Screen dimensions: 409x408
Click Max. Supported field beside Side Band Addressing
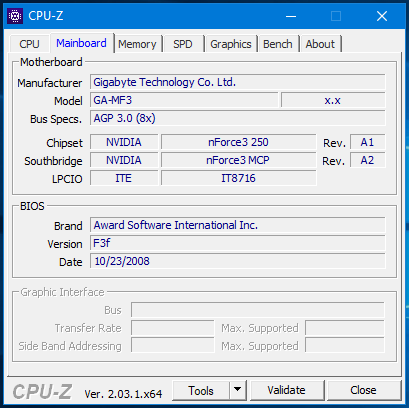click(345, 345)
